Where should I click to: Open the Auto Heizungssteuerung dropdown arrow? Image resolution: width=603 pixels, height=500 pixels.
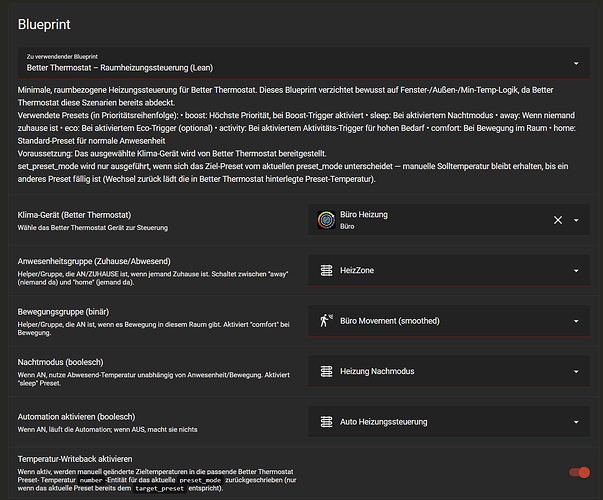(x=576, y=422)
